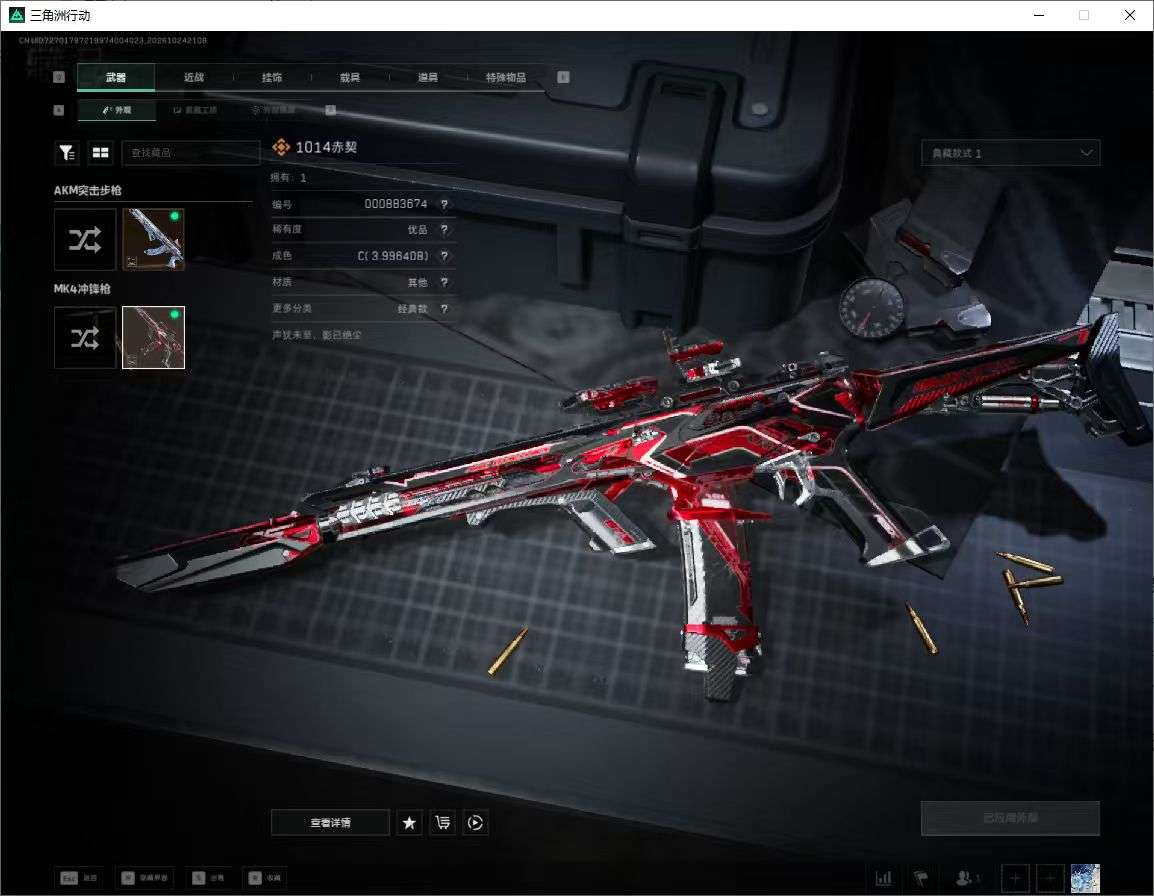Select the 外观 sub-tab

(x=116, y=110)
